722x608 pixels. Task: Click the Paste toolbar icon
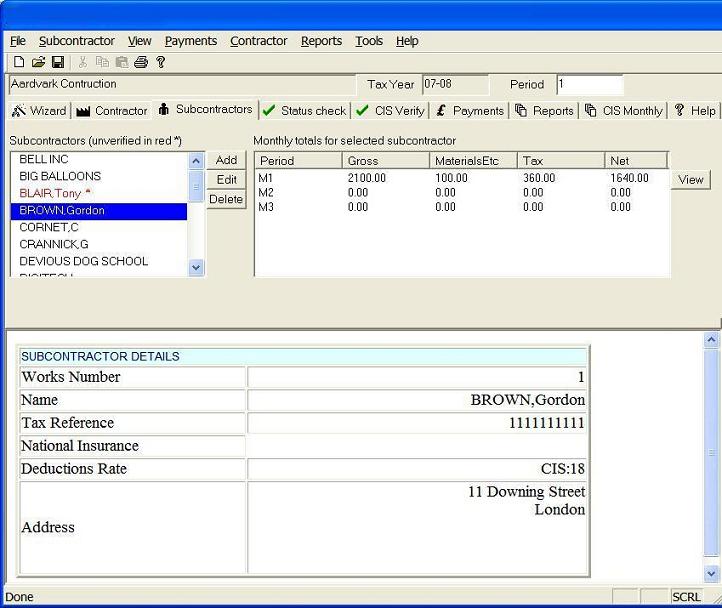pyautogui.click(x=122, y=62)
